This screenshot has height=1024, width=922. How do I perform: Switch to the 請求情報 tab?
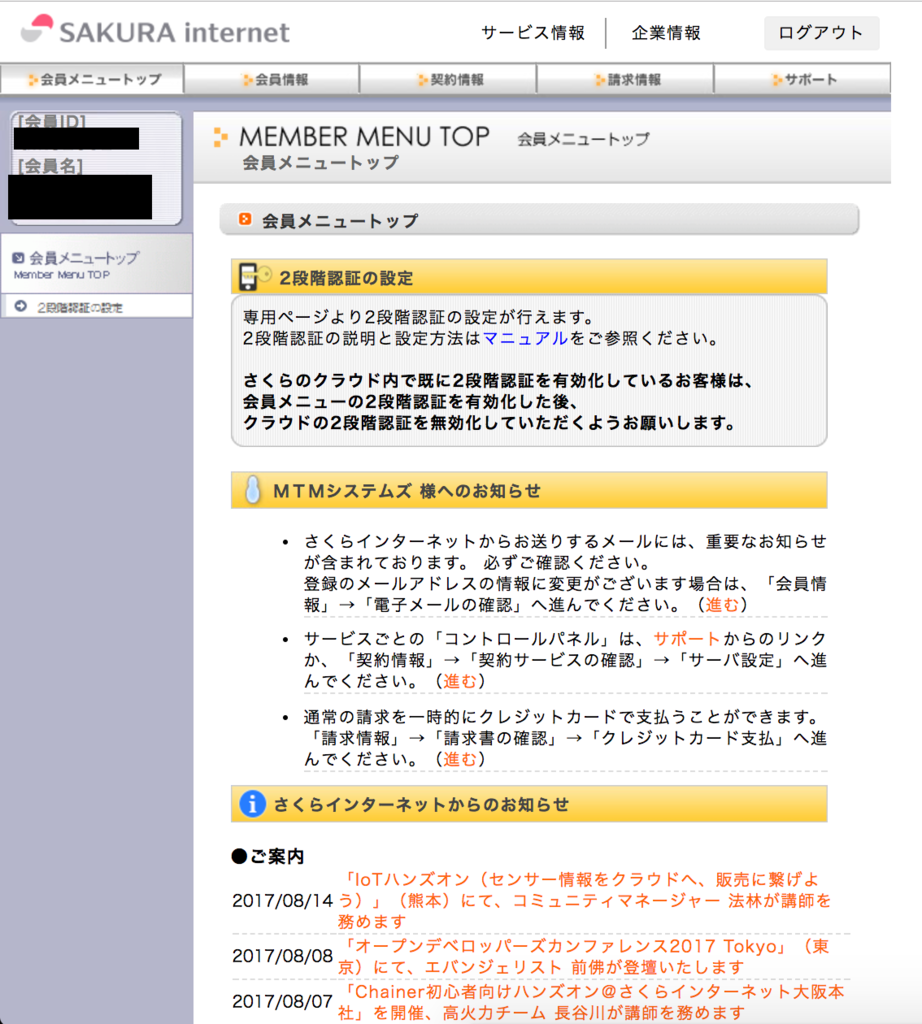(625, 79)
